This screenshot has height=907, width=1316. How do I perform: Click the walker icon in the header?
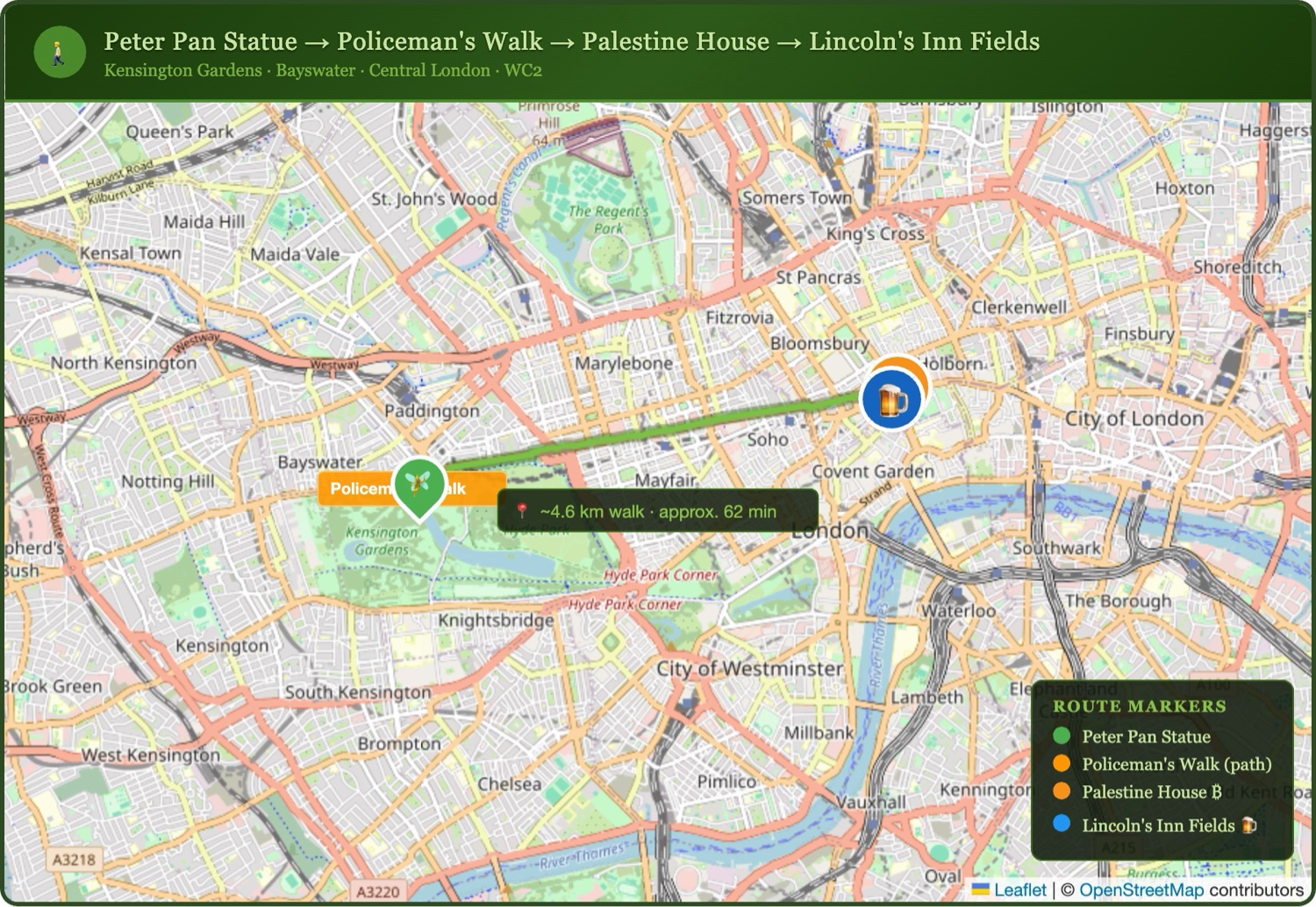[x=60, y=53]
